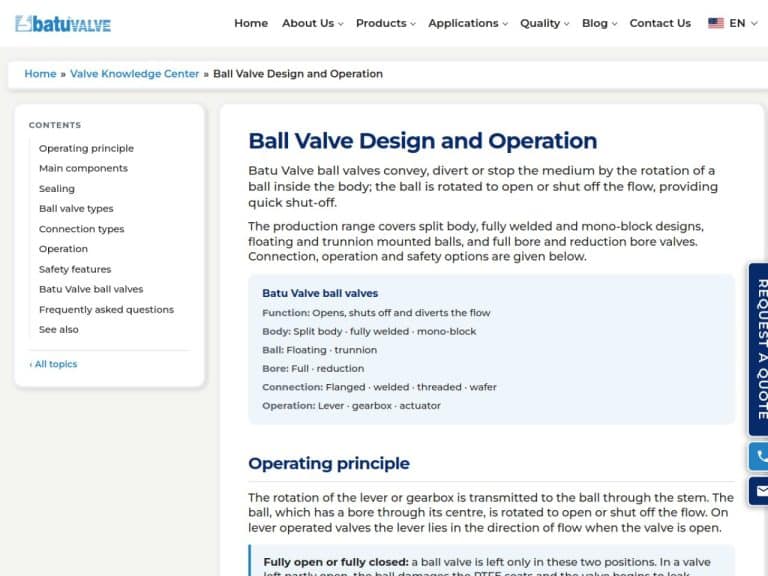Viewport: 768px width, 576px height.
Task: Open Valve Knowledge Center breadcrumb link
Action: pyautogui.click(x=134, y=73)
